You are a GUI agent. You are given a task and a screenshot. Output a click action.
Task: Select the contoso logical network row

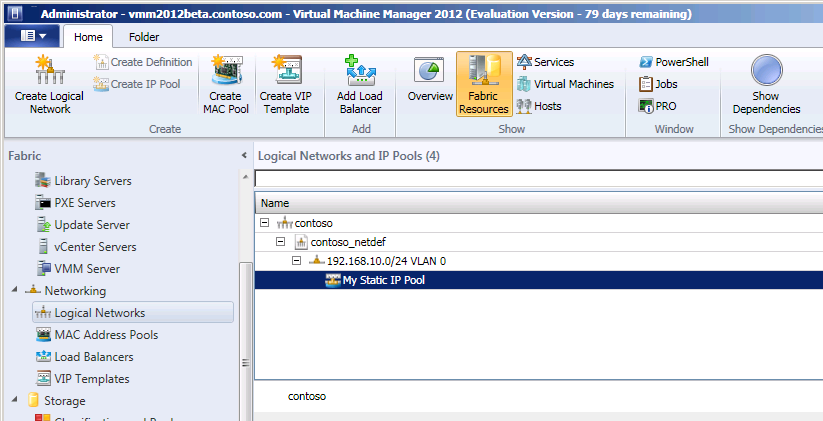539,223
